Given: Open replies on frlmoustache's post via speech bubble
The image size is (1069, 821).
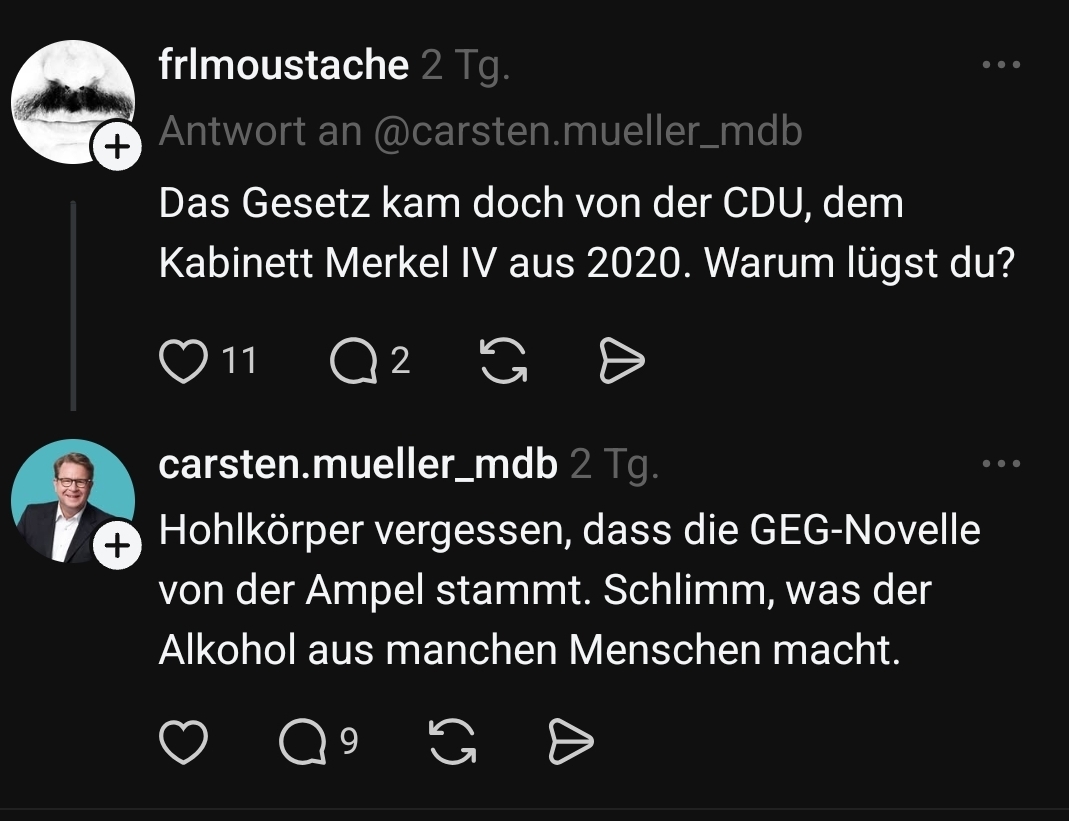Looking at the screenshot, I should point(354,362).
